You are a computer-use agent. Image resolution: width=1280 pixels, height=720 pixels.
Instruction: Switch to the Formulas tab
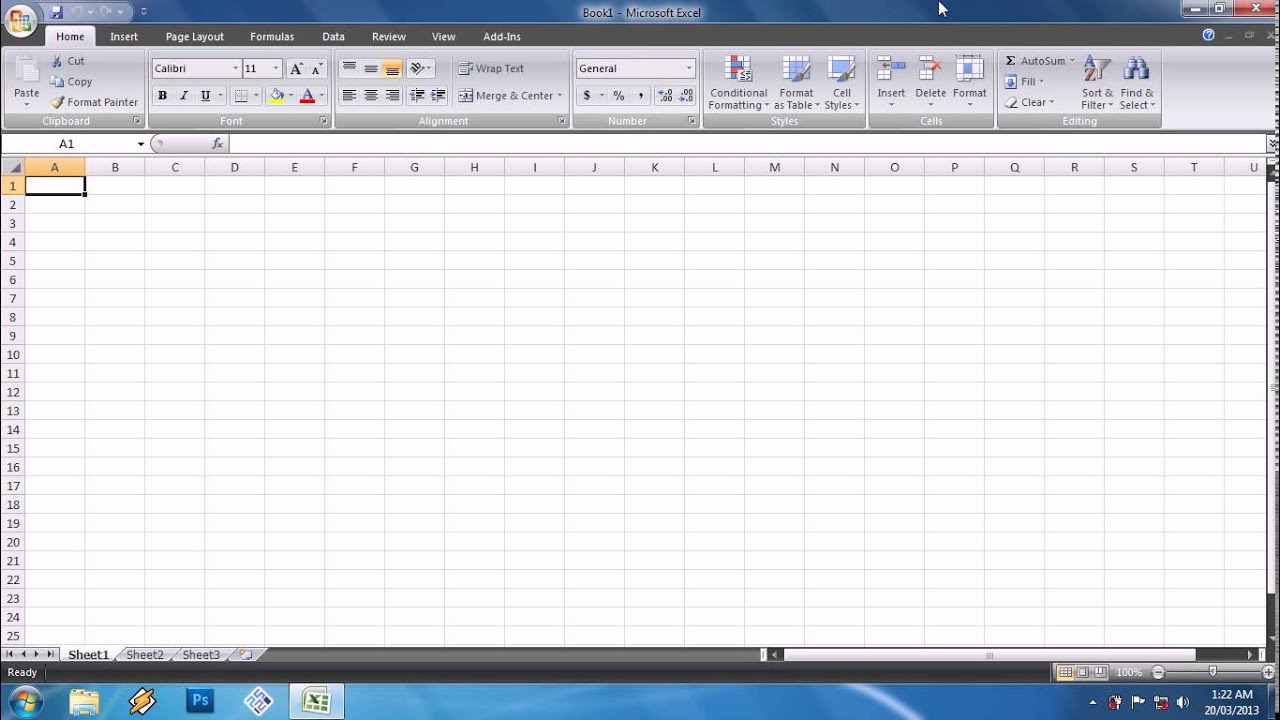coord(272,36)
